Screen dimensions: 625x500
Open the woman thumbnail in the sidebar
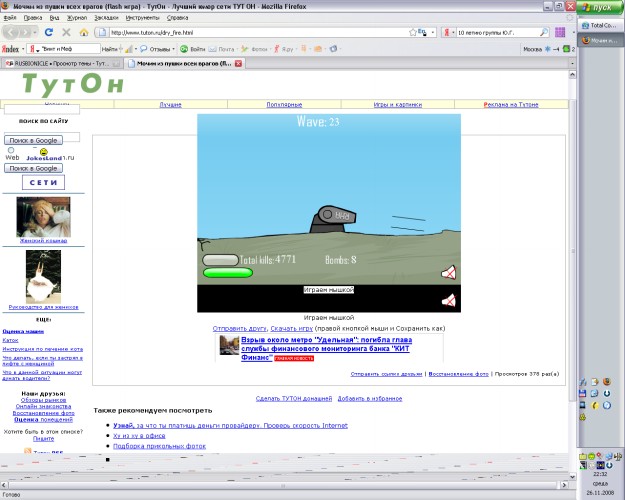43,217
